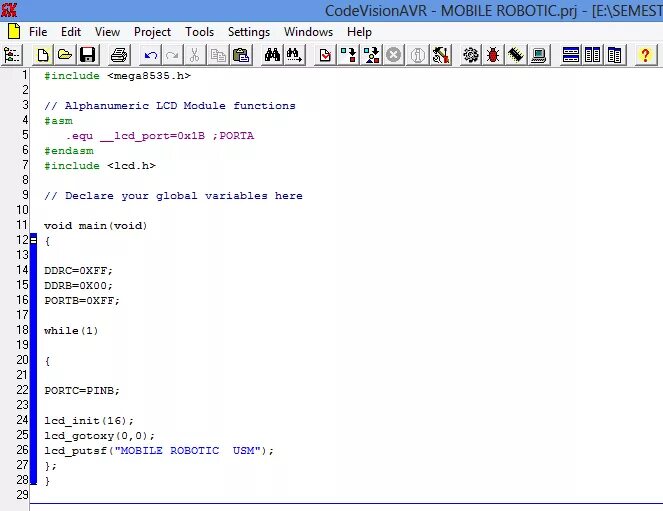This screenshot has height=511, width=663.
Task: Open the Project menu
Action: click(152, 32)
